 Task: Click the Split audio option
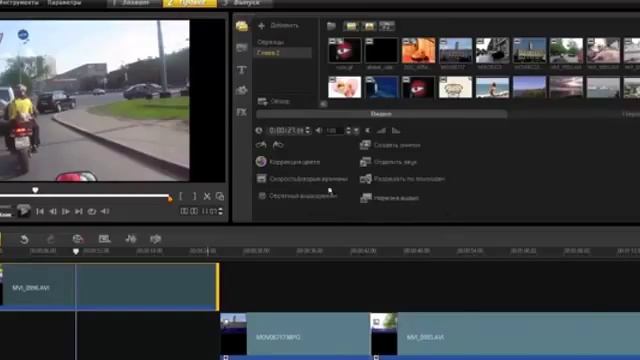[x=388, y=162]
